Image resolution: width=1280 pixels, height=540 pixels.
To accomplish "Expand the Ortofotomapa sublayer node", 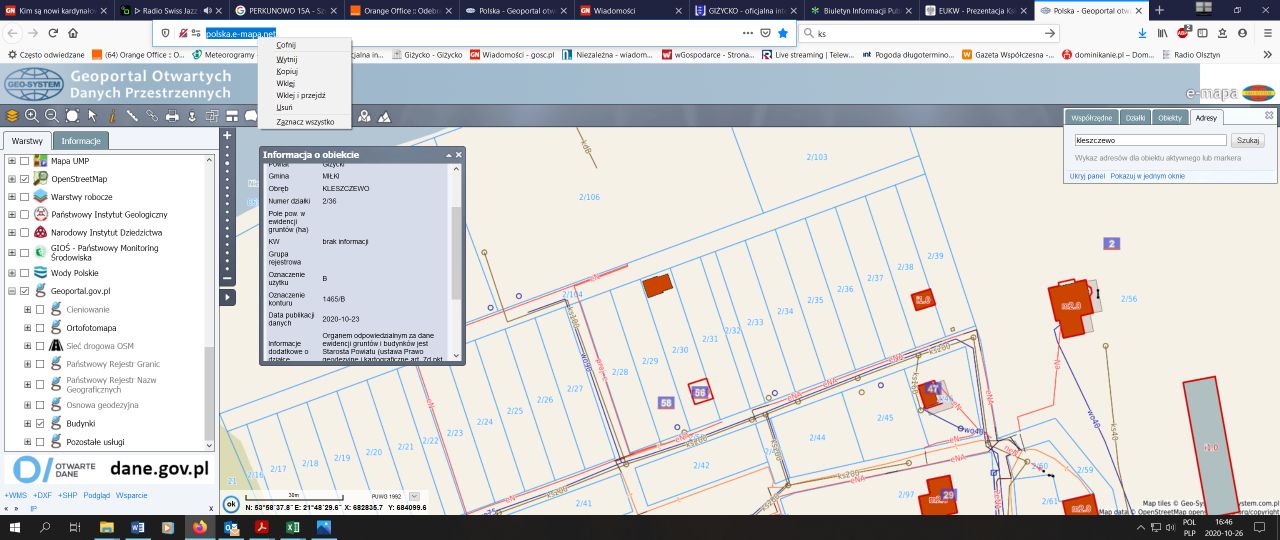I will click(x=27, y=328).
